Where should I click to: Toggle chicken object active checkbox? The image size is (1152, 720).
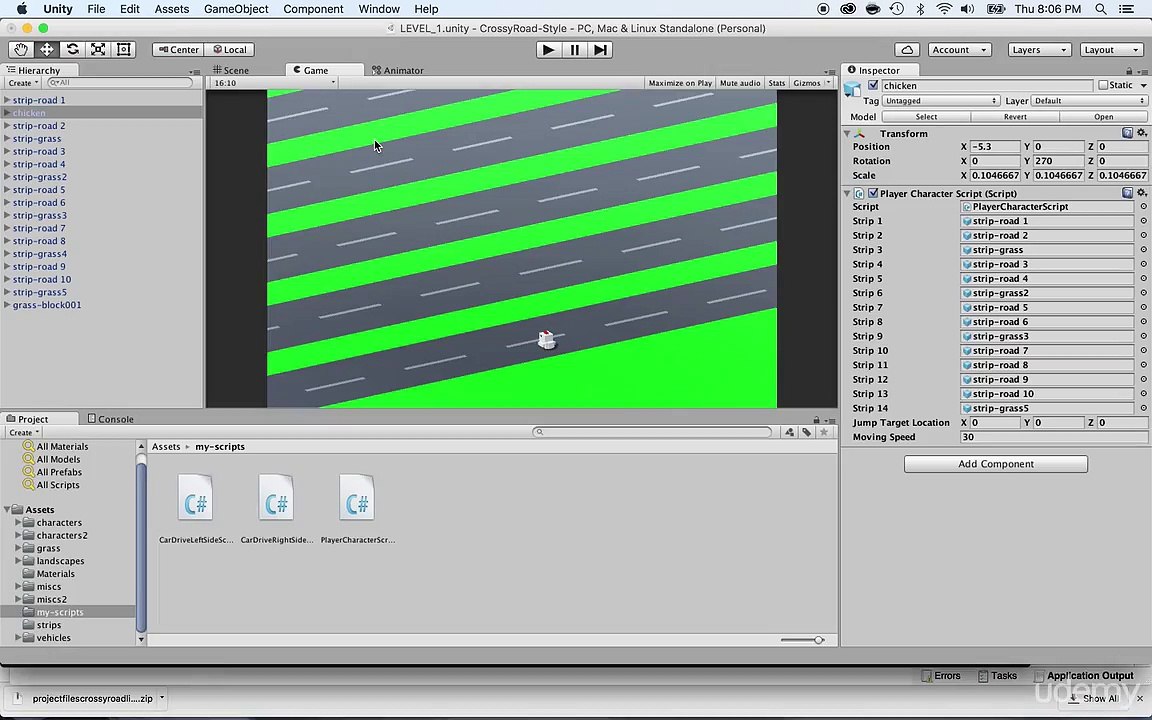pos(873,85)
